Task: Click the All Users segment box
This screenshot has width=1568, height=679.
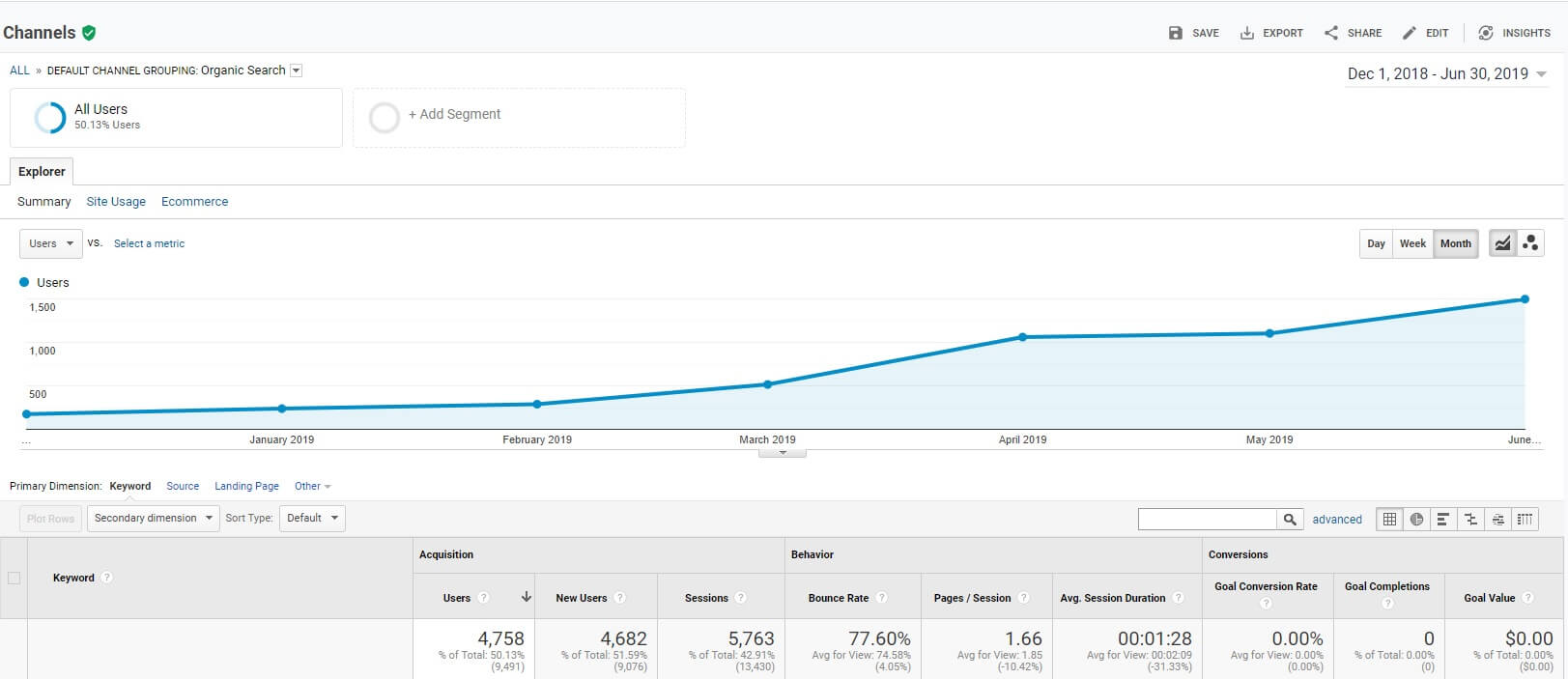Action: (x=176, y=118)
